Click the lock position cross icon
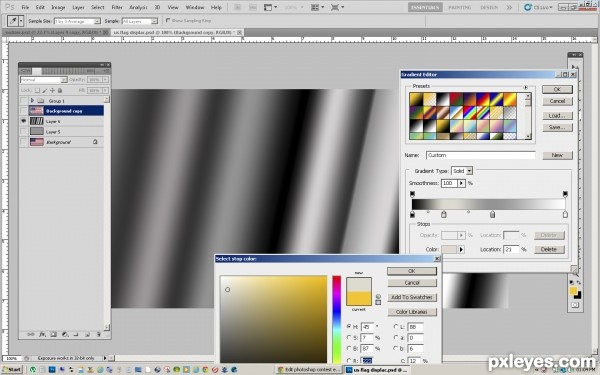 click(x=52, y=91)
